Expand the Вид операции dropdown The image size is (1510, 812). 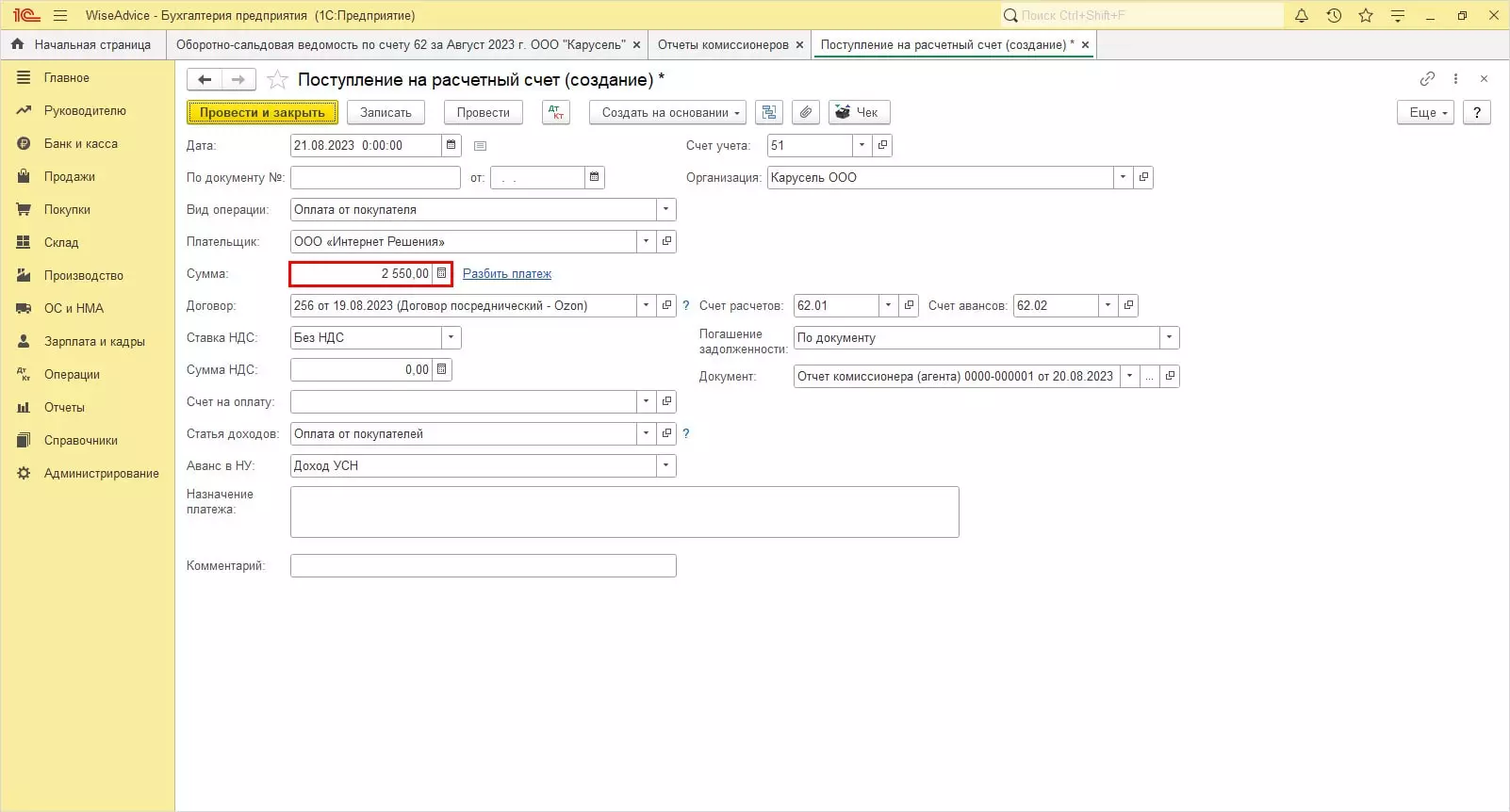666,209
